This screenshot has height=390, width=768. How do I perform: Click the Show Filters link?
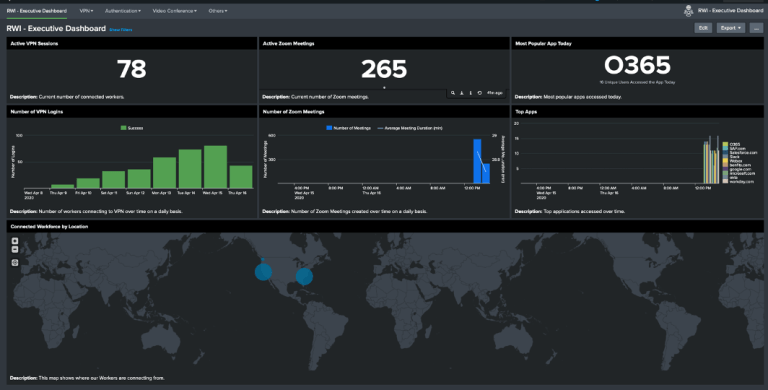tap(120, 30)
